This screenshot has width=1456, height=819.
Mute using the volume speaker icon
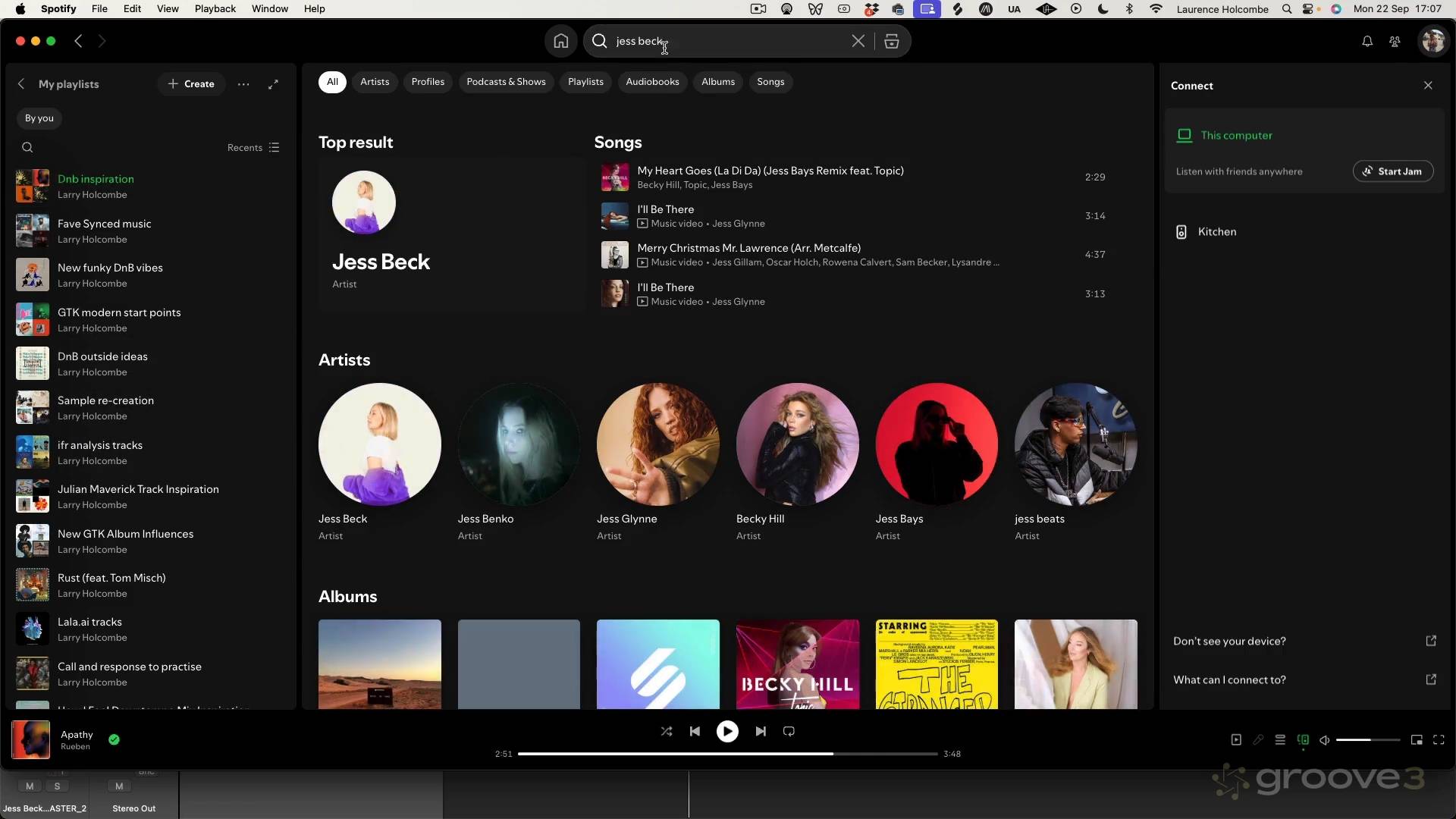coord(1324,739)
